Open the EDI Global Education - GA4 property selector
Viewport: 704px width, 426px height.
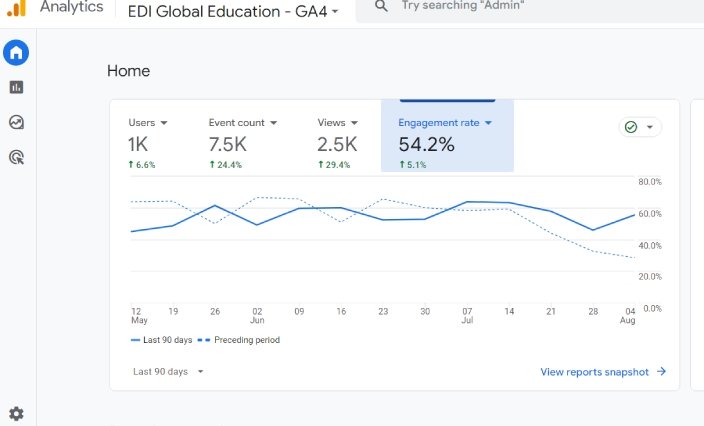[233, 11]
